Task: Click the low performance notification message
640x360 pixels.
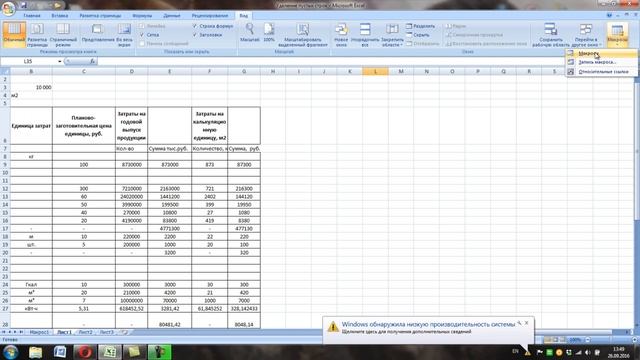Action: click(429, 328)
